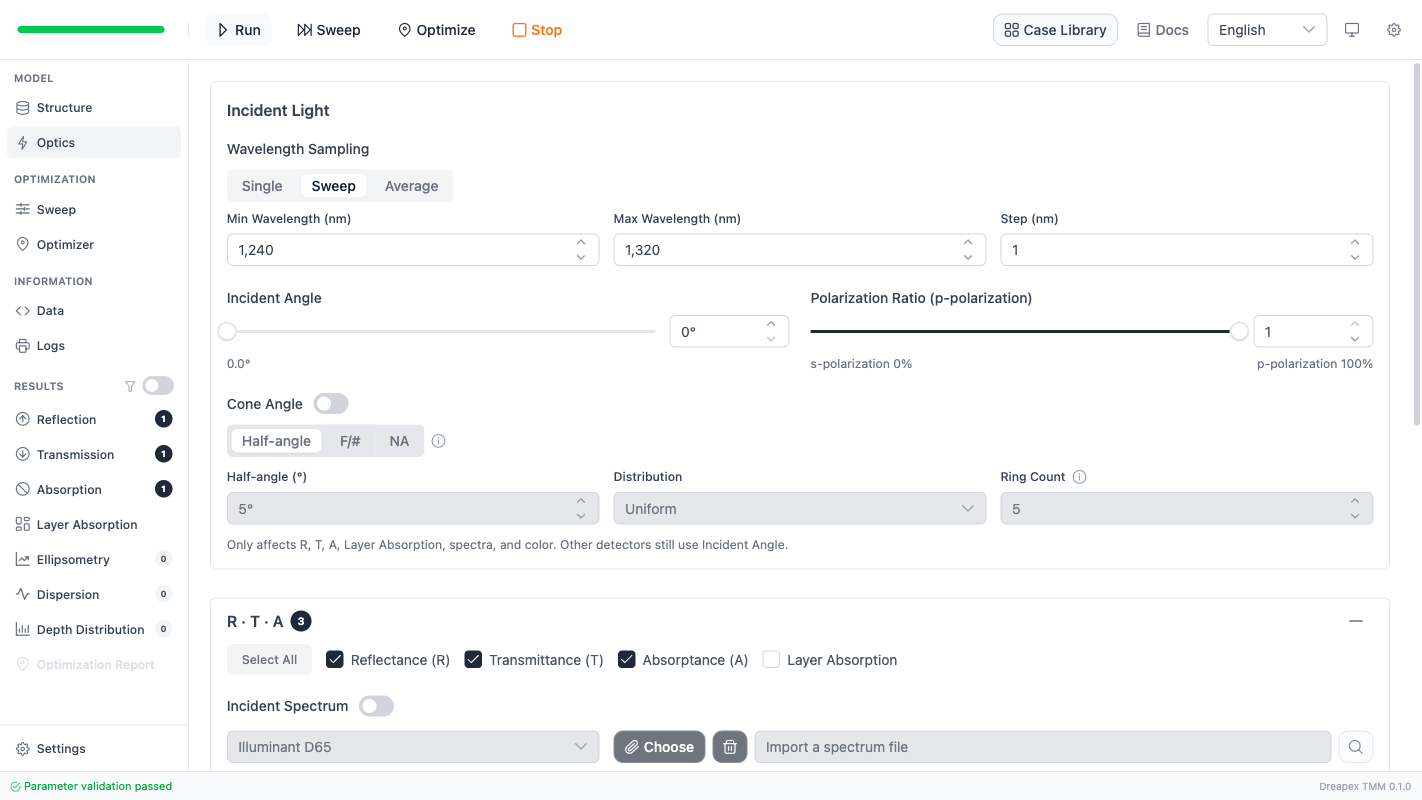Enable the Cone Angle switch
Image resolution: width=1422 pixels, height=800 pixels.
(331, 404)
